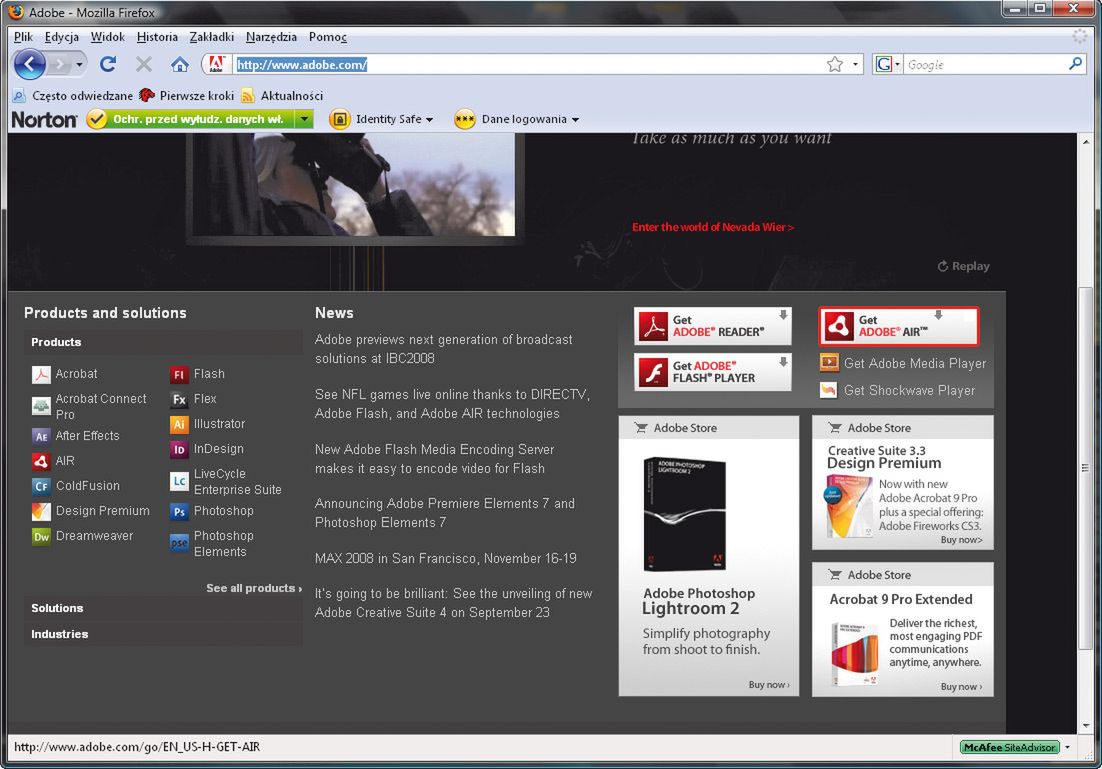Click the Identity Safe lock icon
The image size is (1102, 769).
tap(339, 119)
